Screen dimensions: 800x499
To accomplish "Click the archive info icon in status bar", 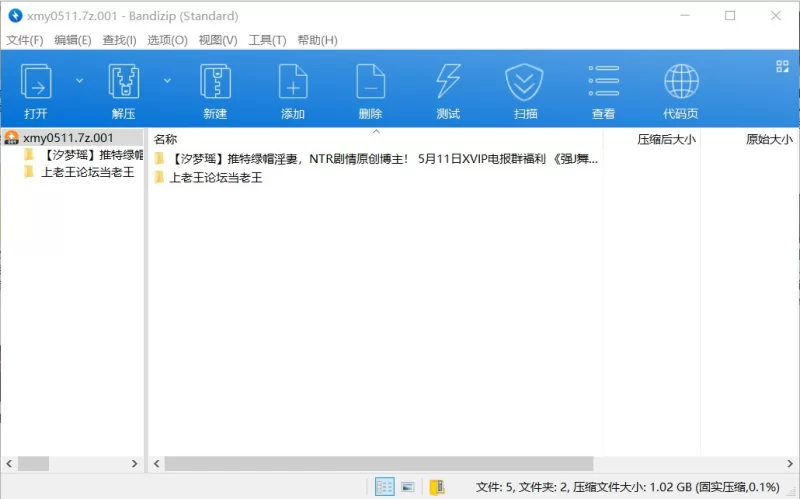I will [437, 487].
